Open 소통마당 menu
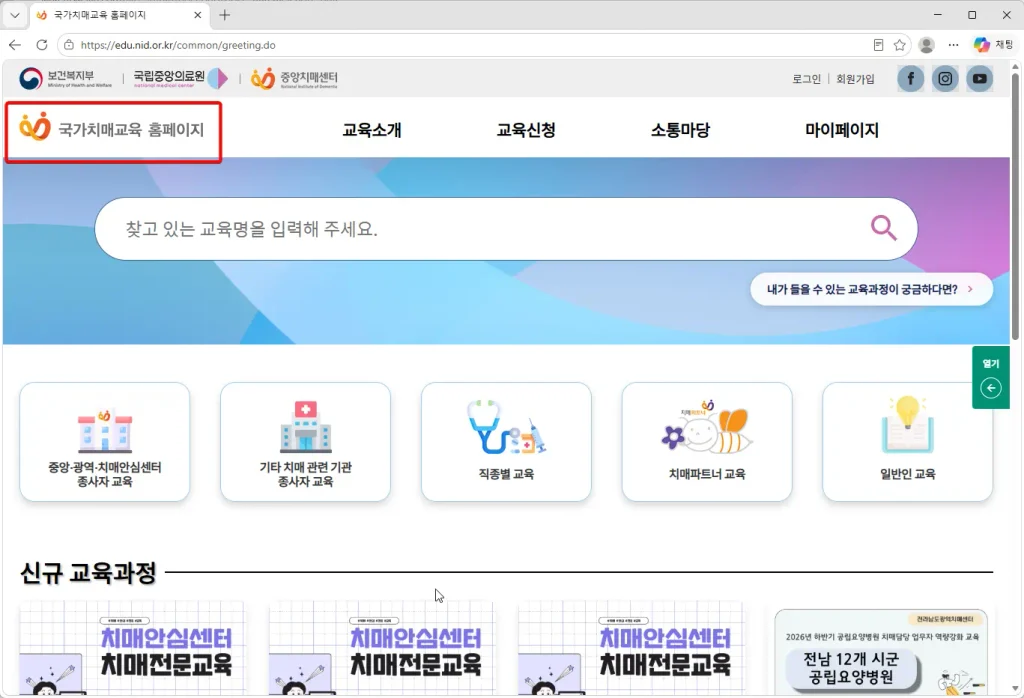The height and width of the screenshot is (698, 1024). 680,130
